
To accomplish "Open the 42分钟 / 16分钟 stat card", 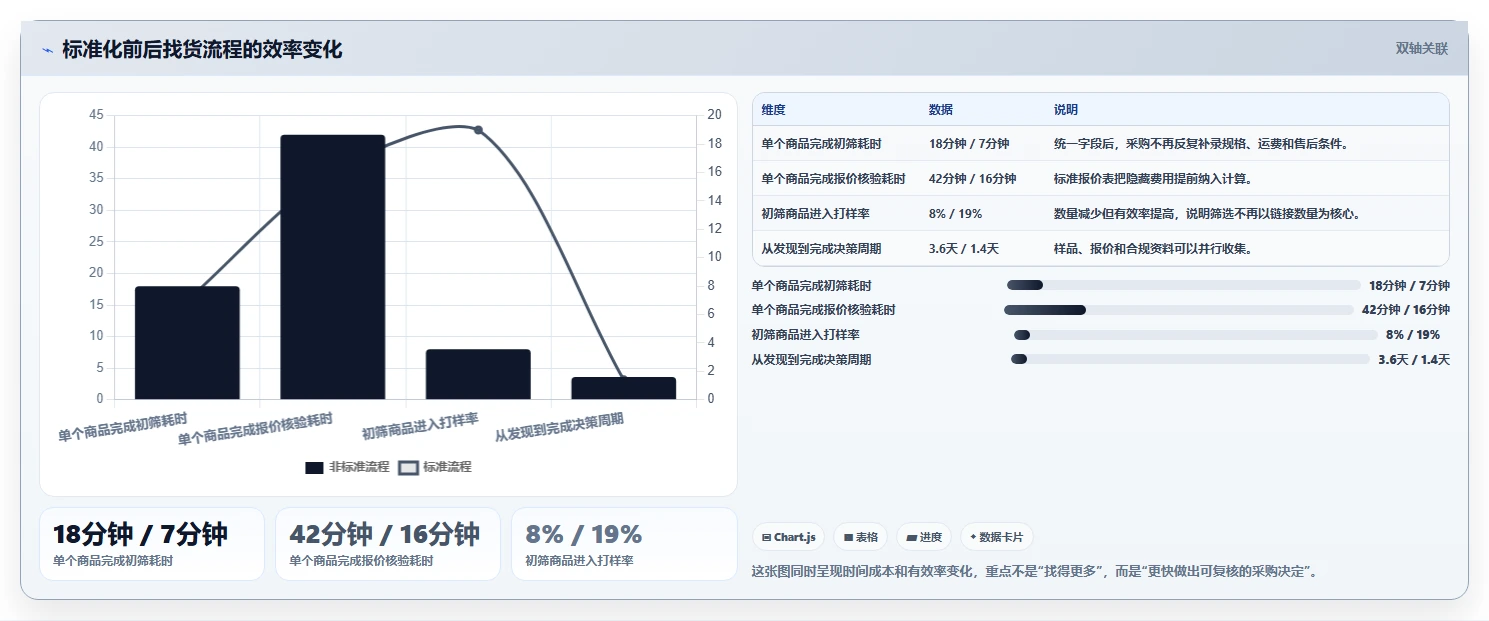I will (388, 544).
